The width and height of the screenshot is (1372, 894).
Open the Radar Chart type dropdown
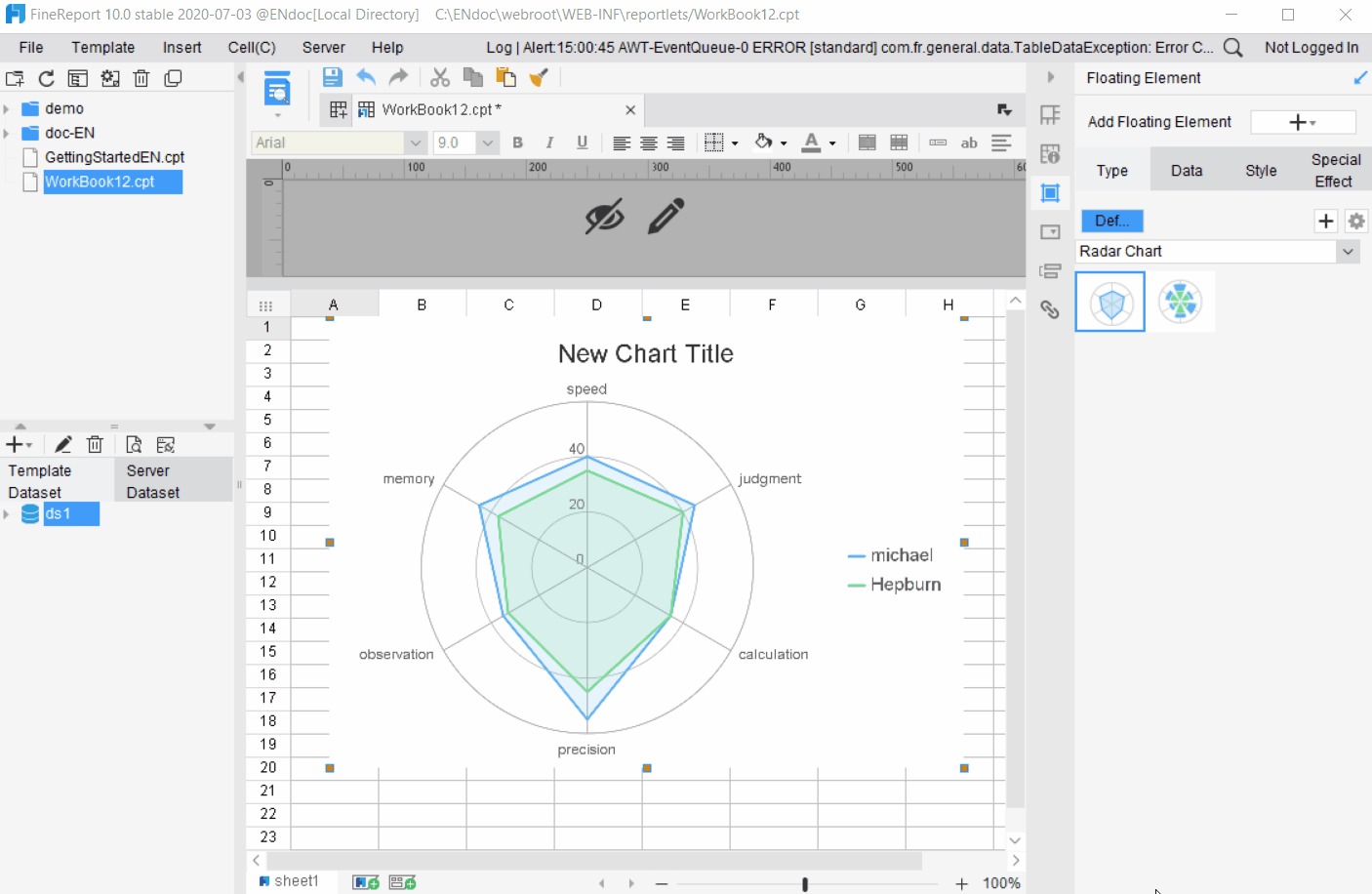(x=1349, y=251)
